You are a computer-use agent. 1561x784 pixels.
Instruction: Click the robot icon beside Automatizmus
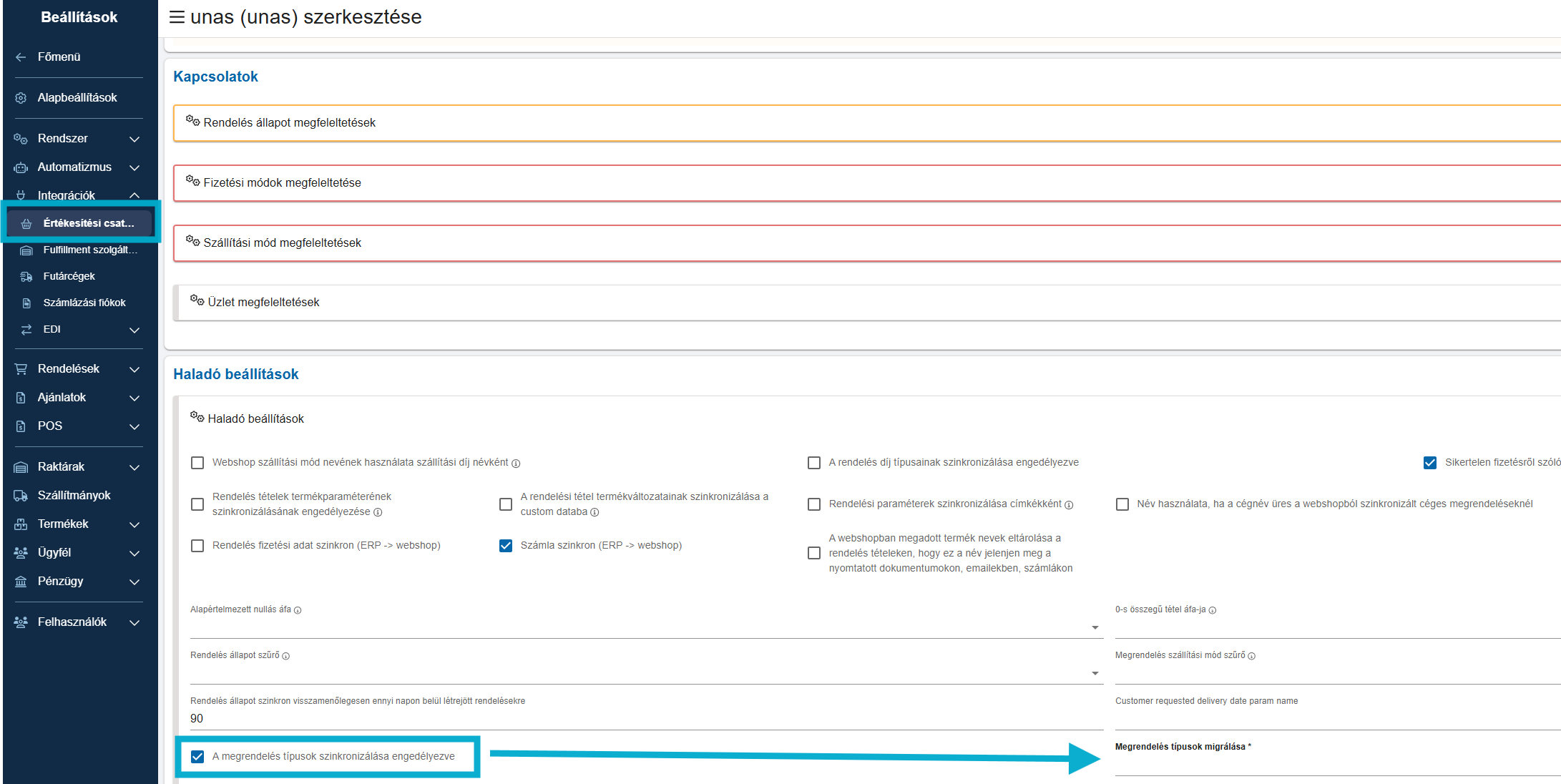pos(21,167)
